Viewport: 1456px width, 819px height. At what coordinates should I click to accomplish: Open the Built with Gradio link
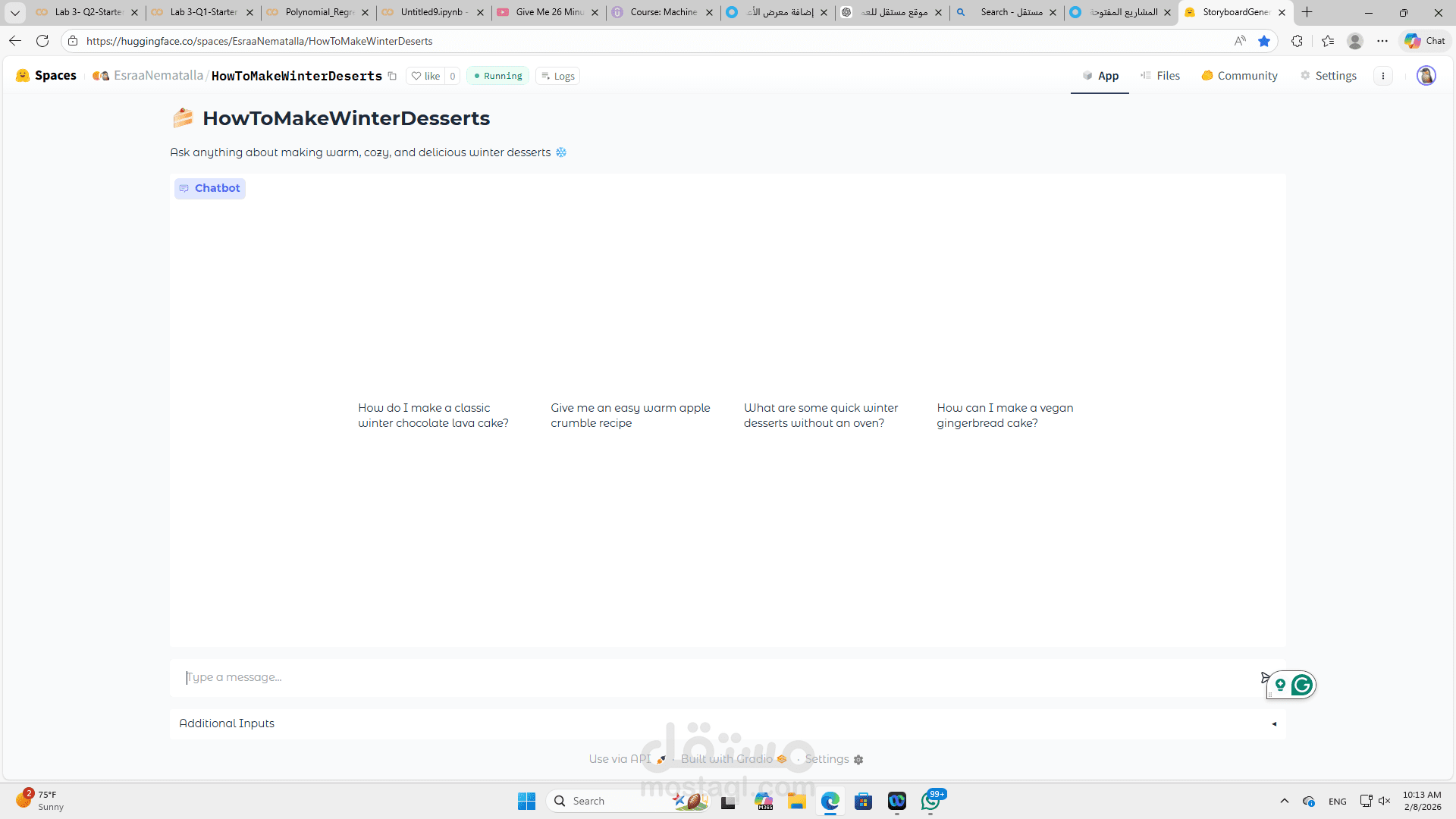point(734,759)
